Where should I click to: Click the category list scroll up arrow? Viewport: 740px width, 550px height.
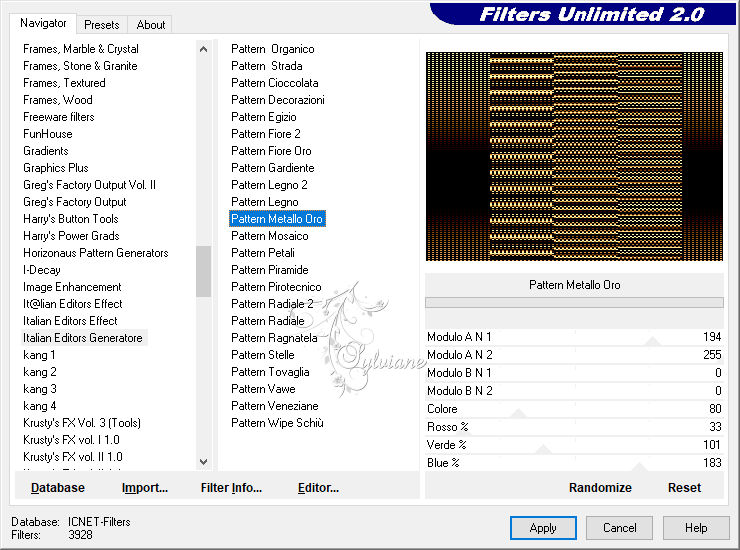[x=203, y=49]
